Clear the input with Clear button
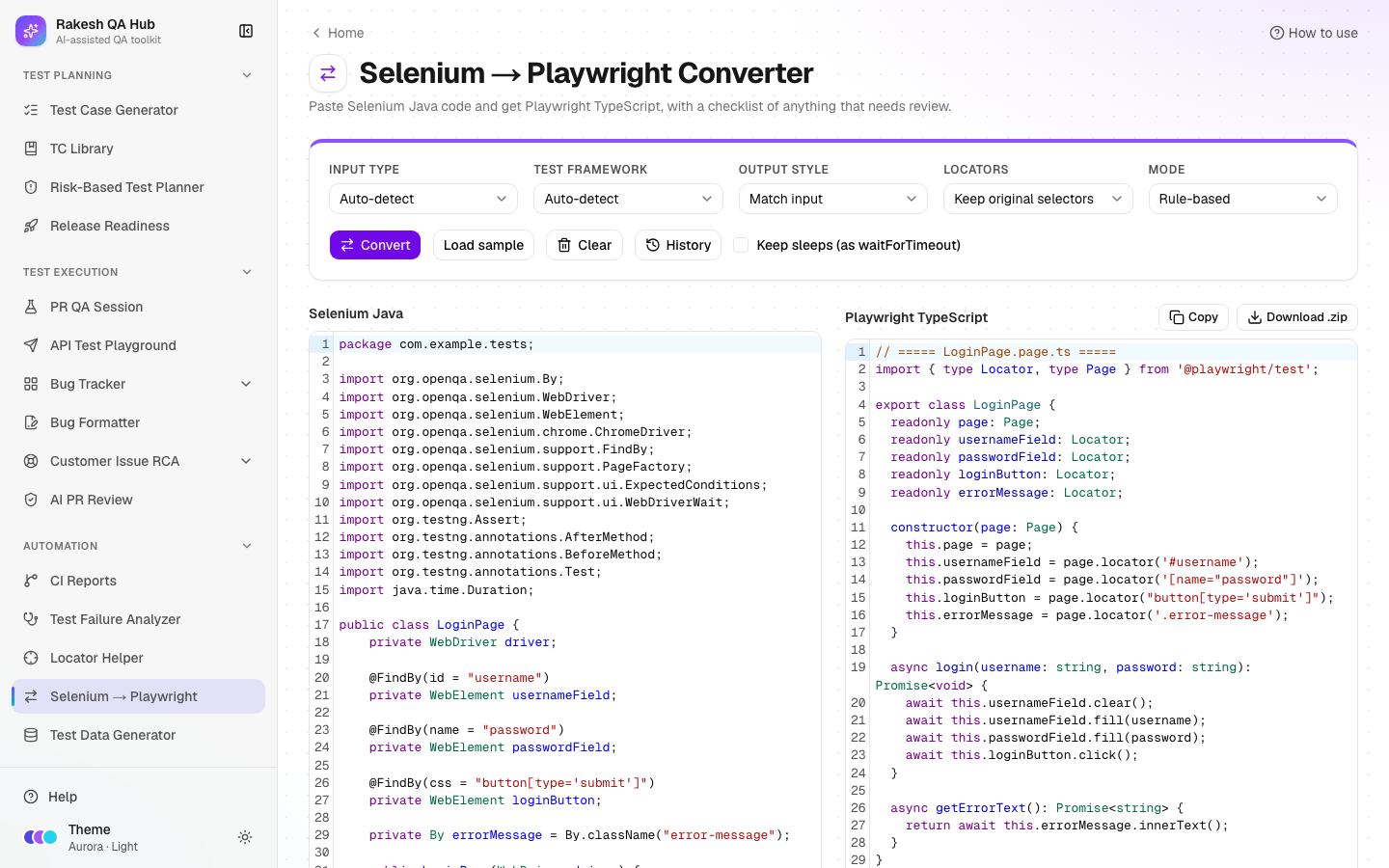 [x=585, y=245]
